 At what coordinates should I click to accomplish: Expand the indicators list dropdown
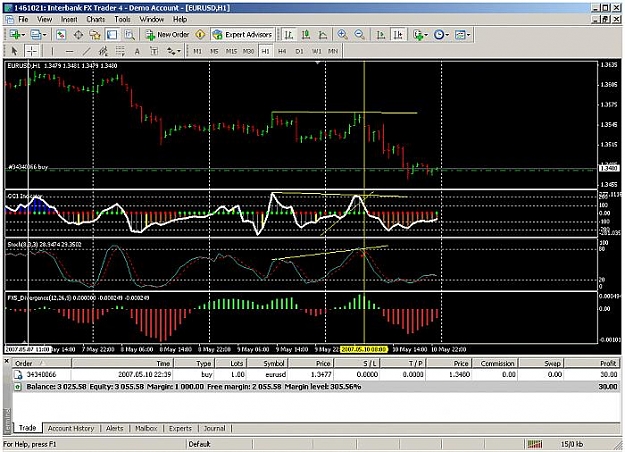click(x=420, y=35)
